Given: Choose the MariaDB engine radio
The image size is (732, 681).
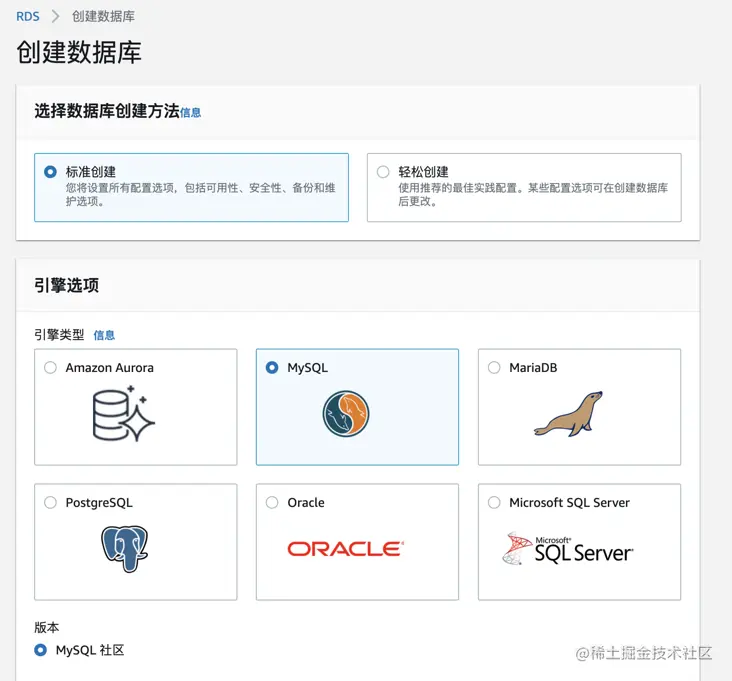Looking at the screenshot, I should [x=494, y=367].
